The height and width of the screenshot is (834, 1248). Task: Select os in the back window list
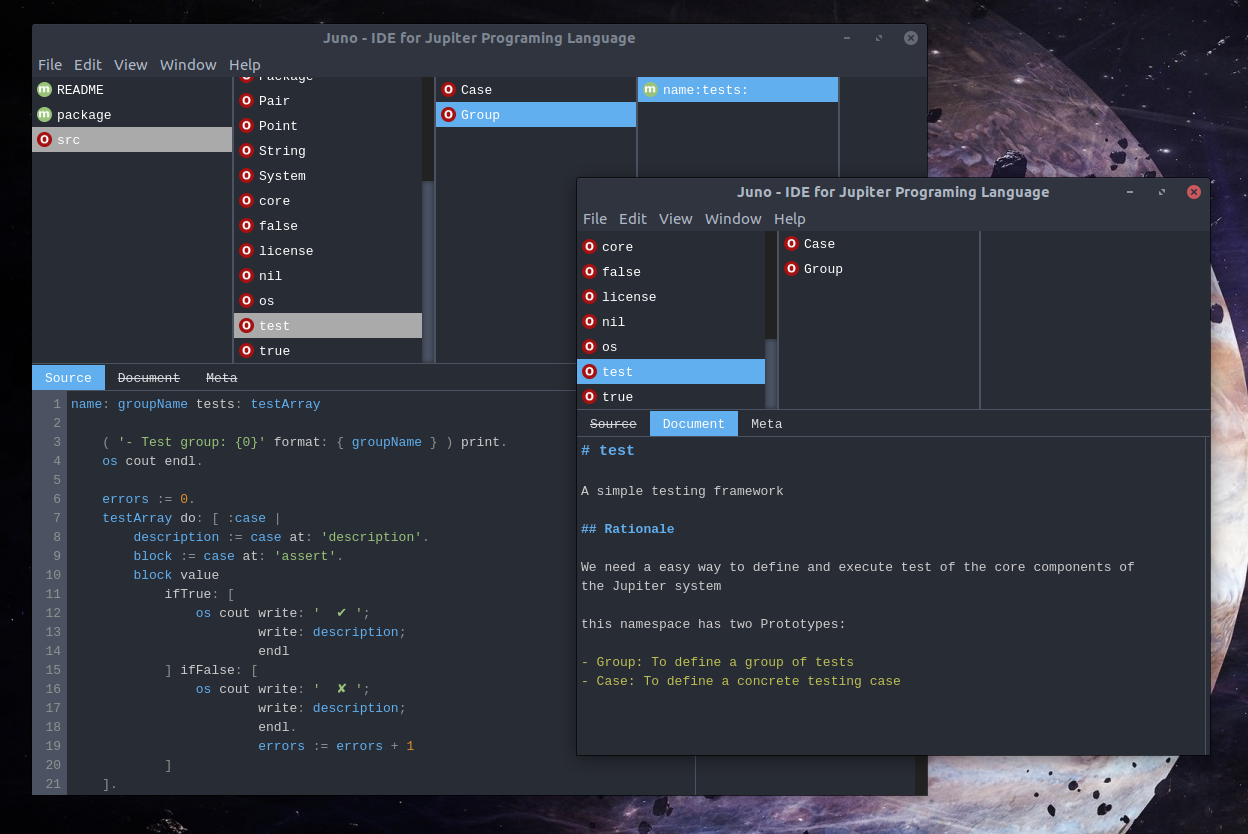point(328,301)
